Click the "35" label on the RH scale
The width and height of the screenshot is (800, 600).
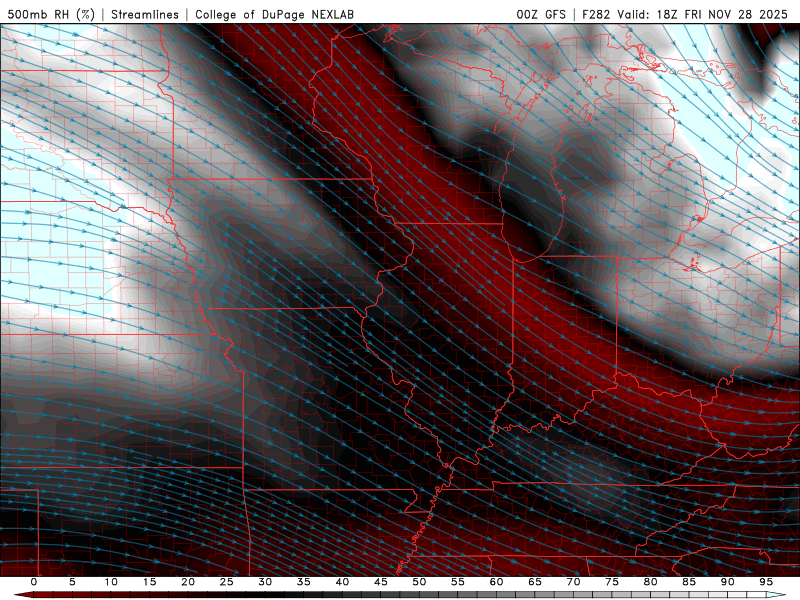click(304, 582)
